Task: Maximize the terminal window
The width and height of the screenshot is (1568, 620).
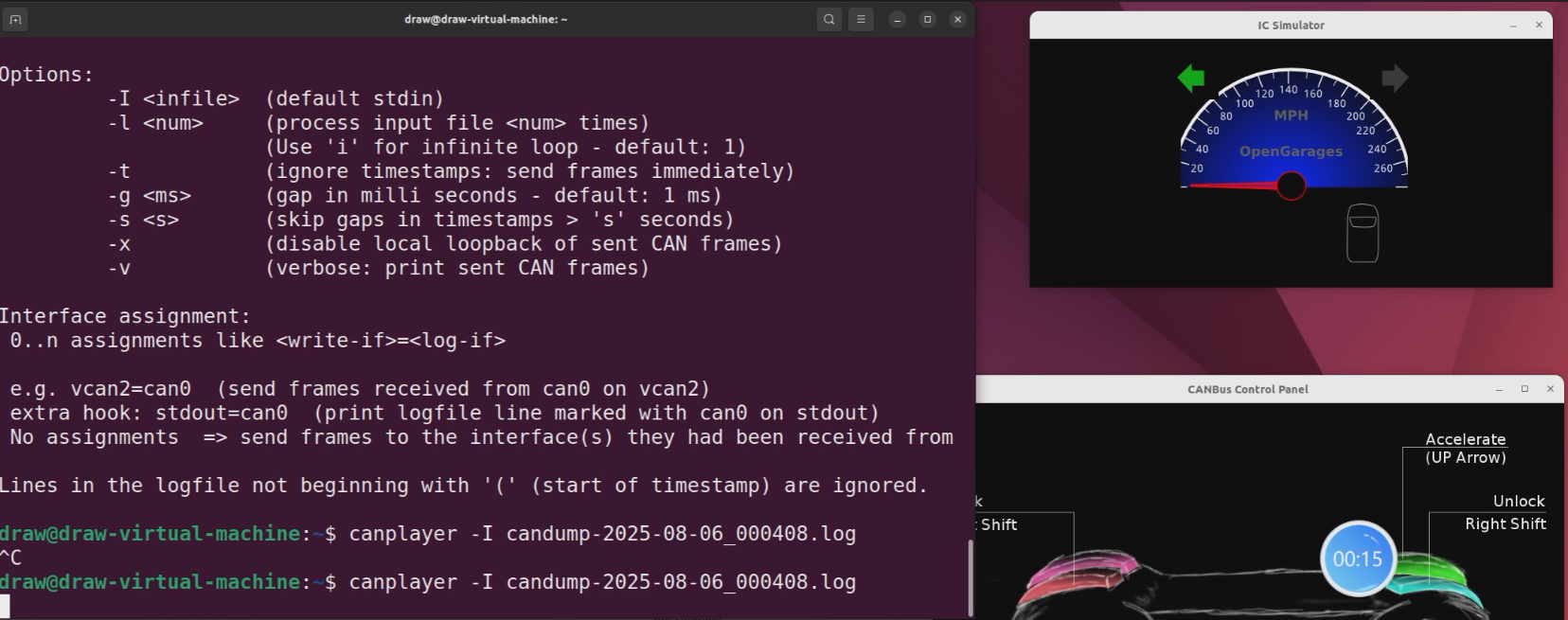Action: (x=928, y=19)
